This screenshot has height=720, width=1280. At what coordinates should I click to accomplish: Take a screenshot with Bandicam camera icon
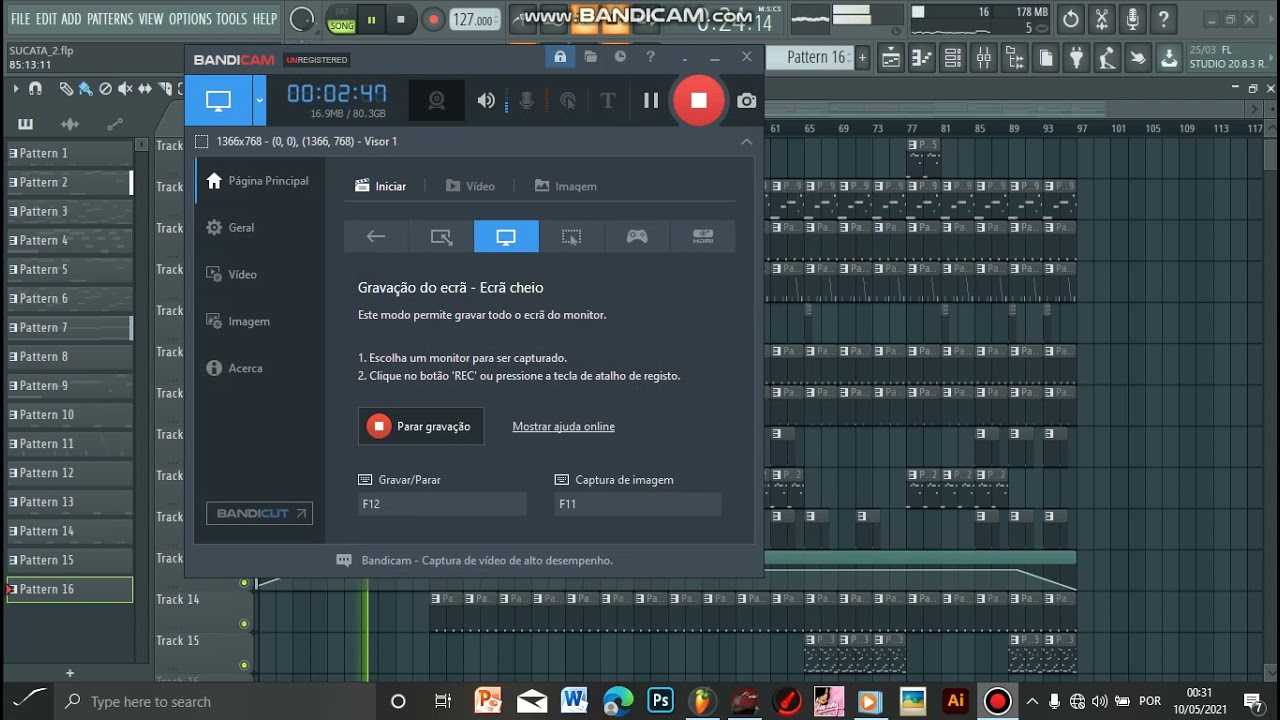[x=746, y=100]
